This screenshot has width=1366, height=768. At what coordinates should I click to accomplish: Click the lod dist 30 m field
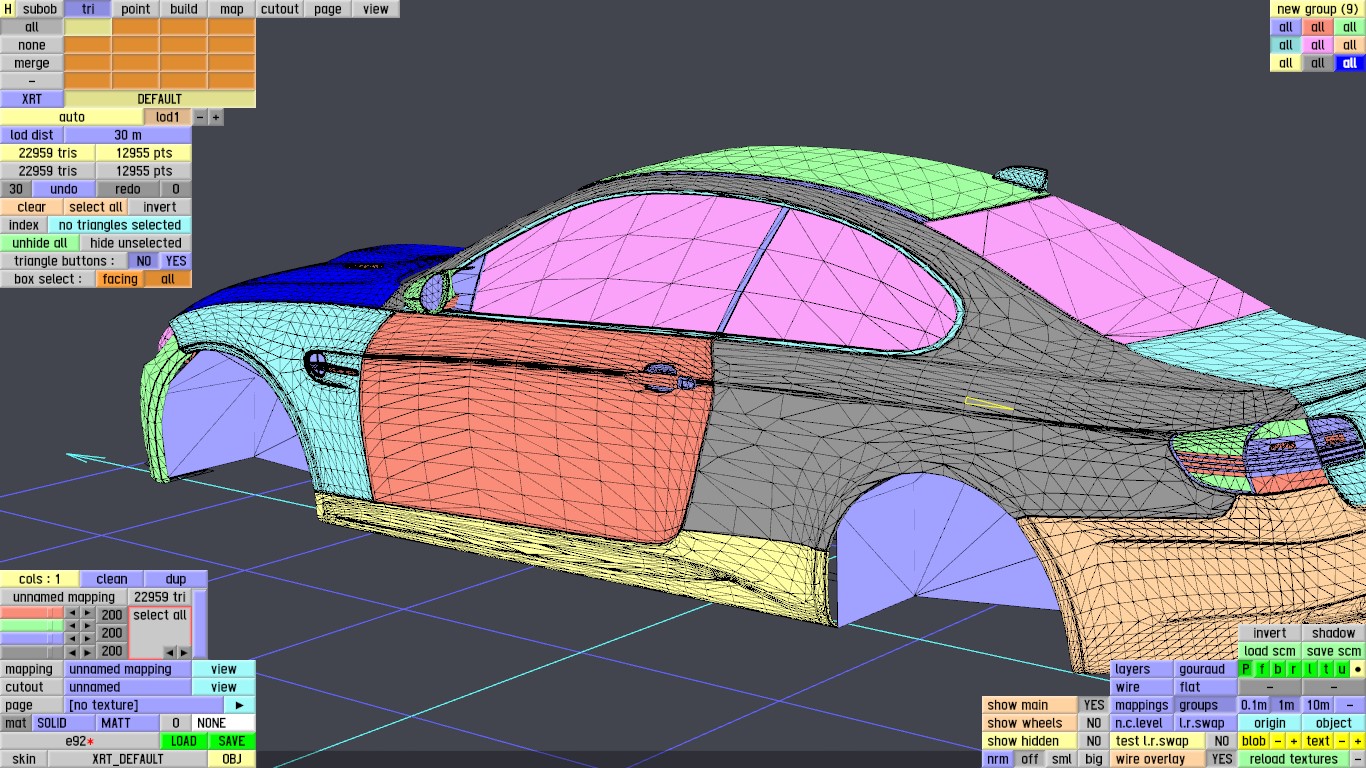(x=127, y=135)
